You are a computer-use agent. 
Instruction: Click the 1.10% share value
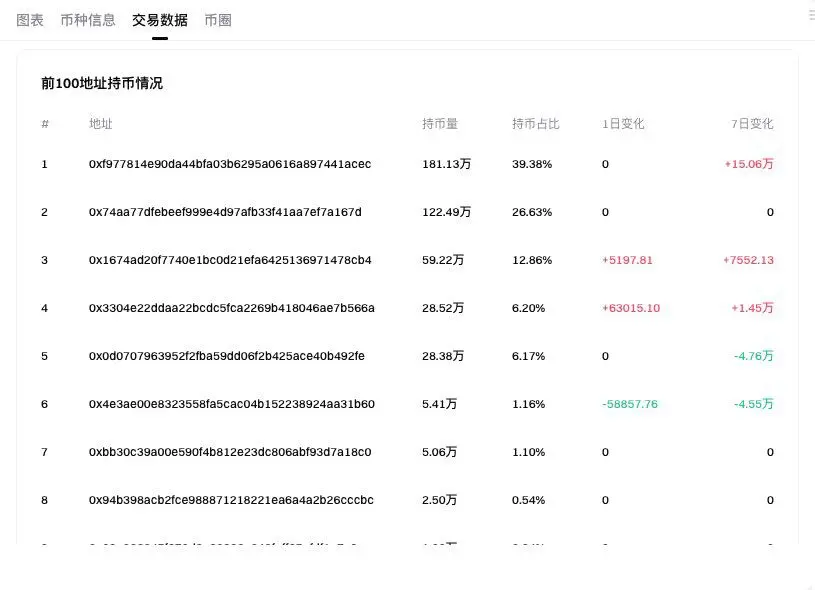(529, 452)
